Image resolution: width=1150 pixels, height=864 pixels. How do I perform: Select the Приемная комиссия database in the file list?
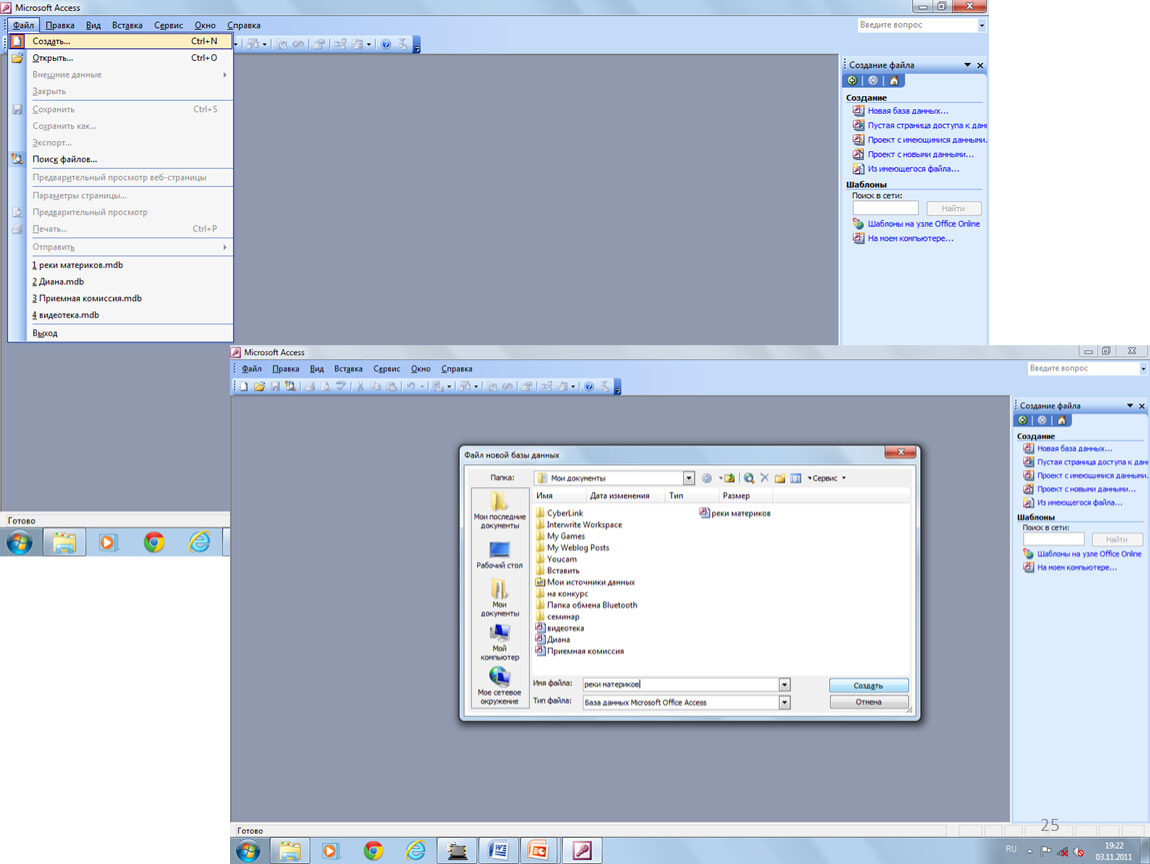pos(579,651)
